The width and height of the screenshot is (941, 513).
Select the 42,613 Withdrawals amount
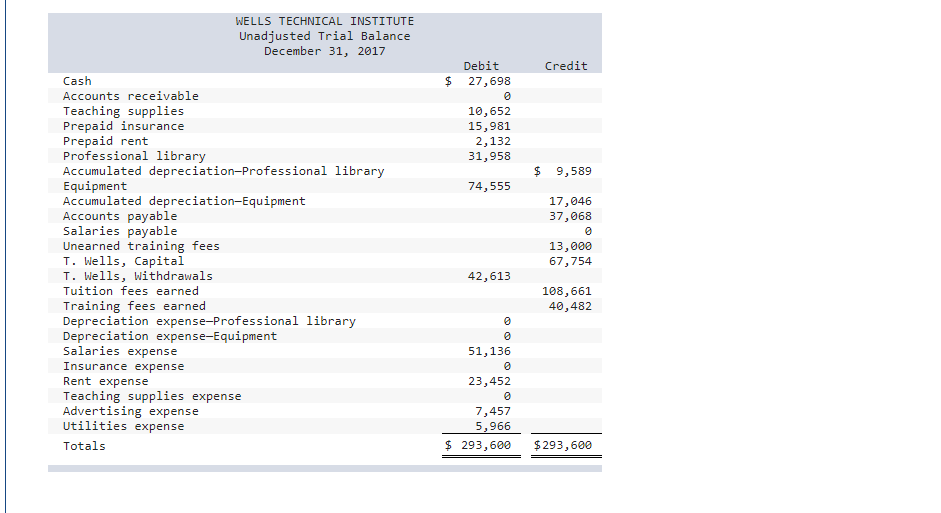click(x=489, y=276)
